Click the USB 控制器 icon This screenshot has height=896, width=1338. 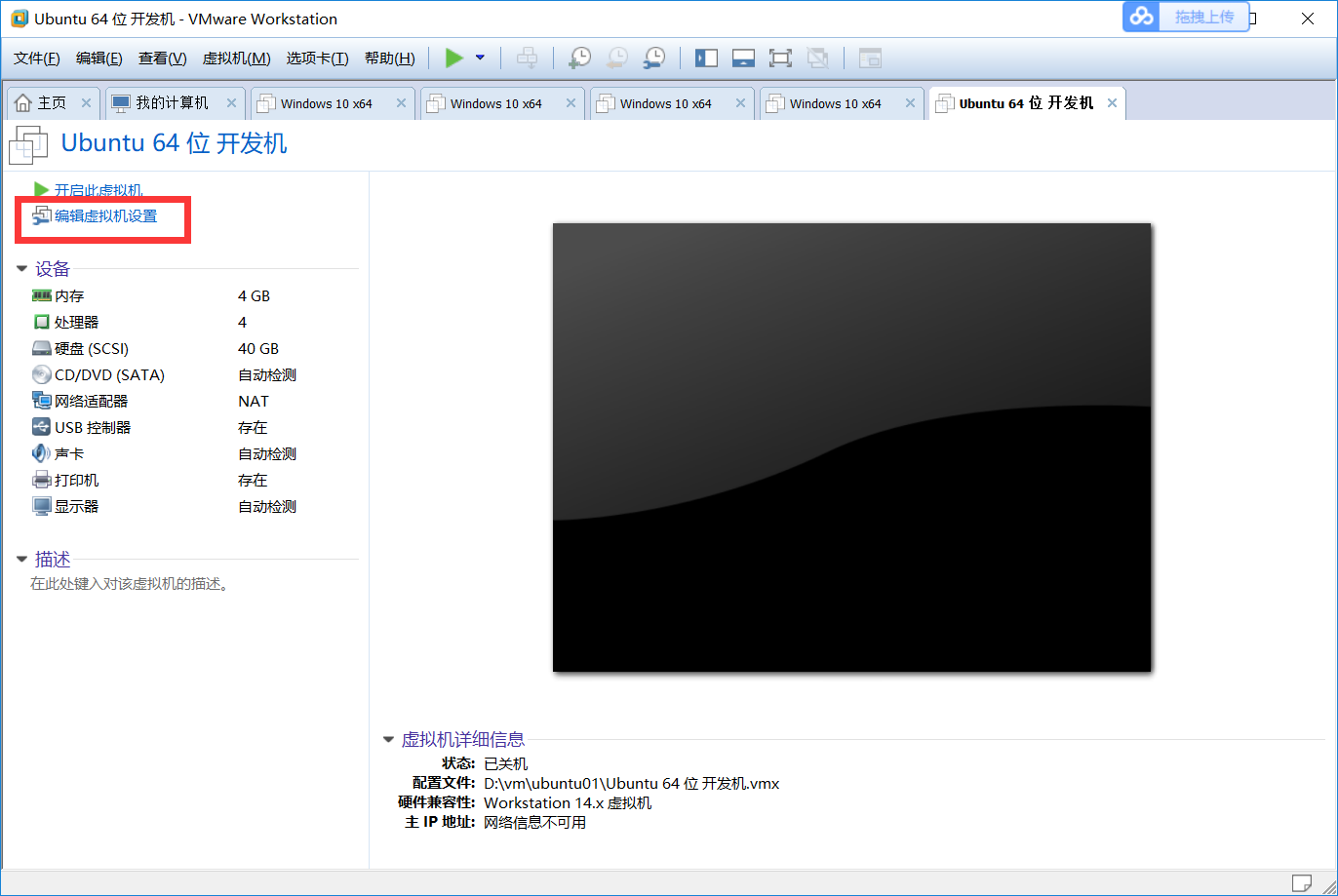pyautogui.click(x=41, y=427)
